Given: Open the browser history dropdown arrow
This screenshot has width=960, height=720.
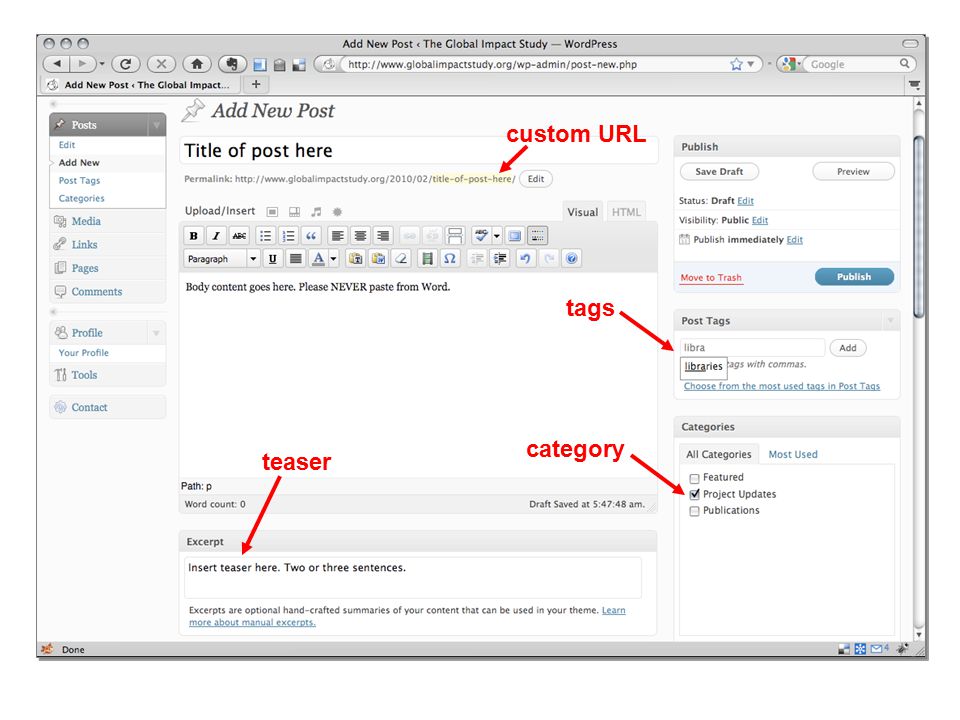Looking at the screenshot, I should coord(102,64).
